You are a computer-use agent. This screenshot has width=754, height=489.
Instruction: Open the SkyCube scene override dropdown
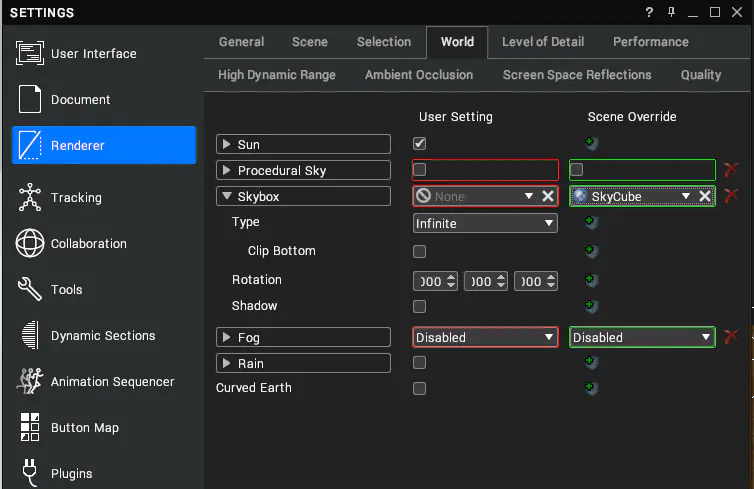pos(686,196)
